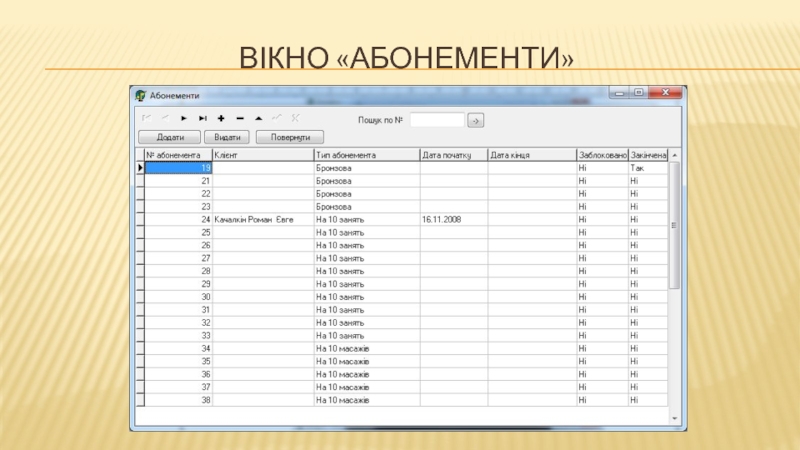Click the edit record triangle icon

point(258,119)
